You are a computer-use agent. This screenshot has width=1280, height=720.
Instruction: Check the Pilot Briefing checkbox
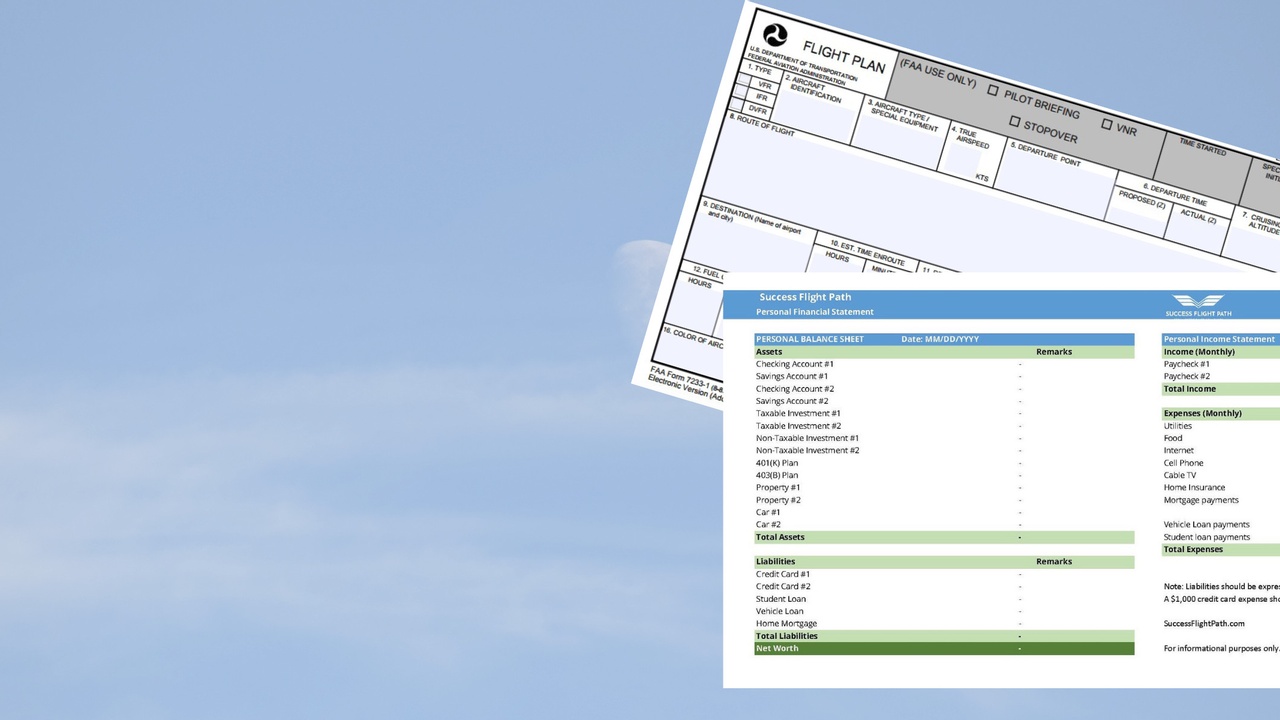[993, 90]
